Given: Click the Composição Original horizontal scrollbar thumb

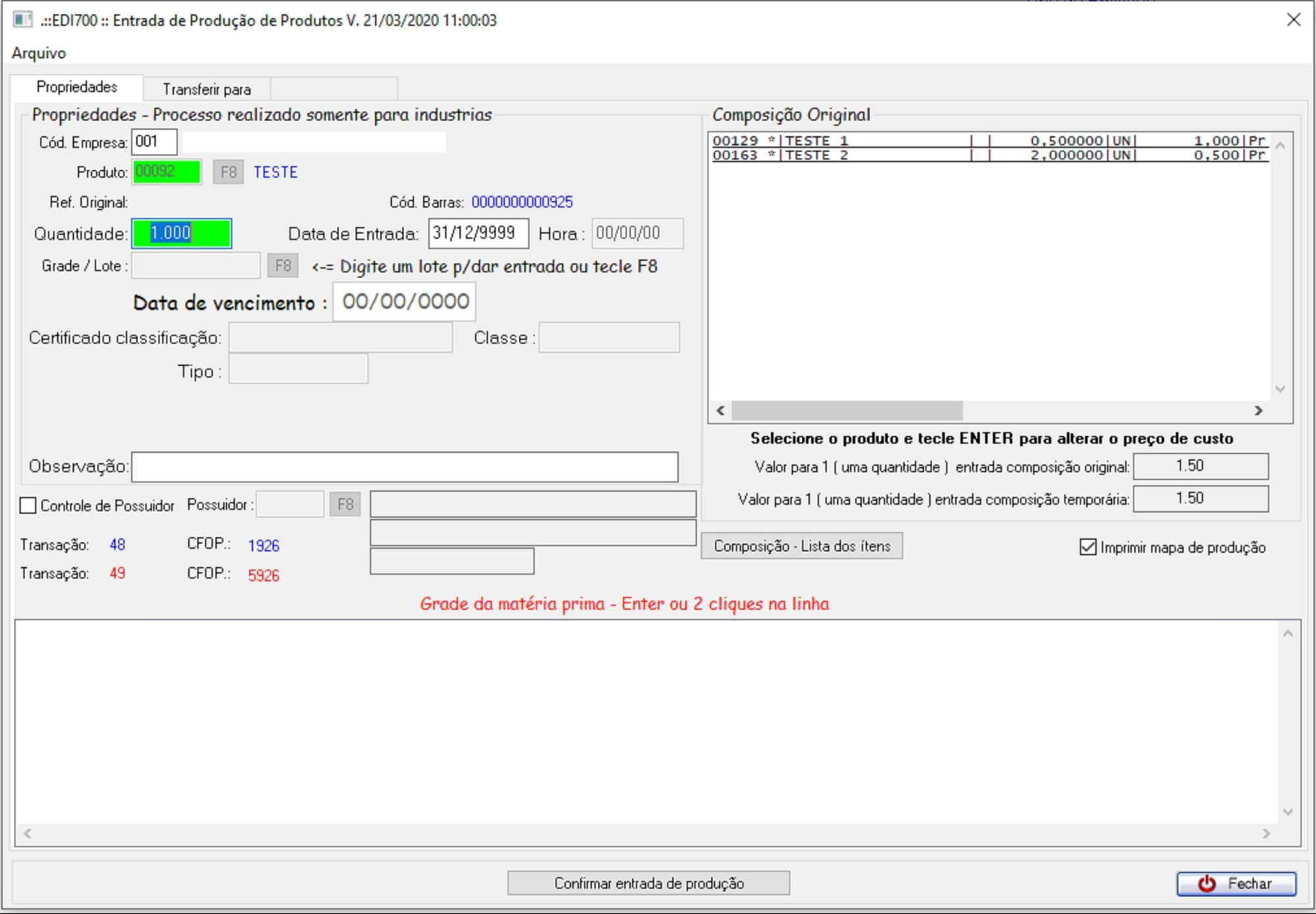Looking at the screenshot, I should pyautogui.click(x=847, y=411).
